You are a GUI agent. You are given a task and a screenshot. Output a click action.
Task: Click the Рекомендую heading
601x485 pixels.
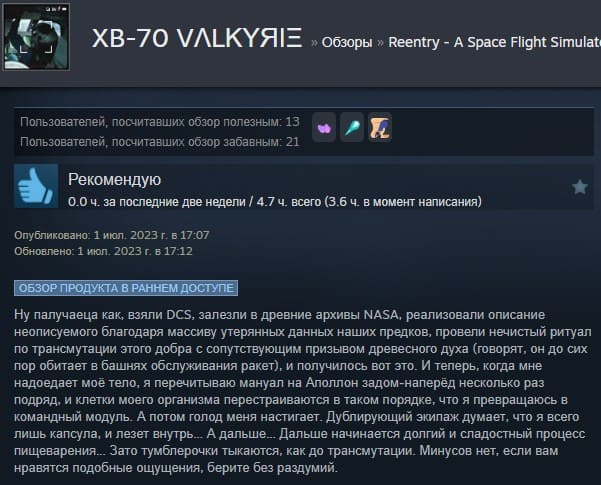115,179
